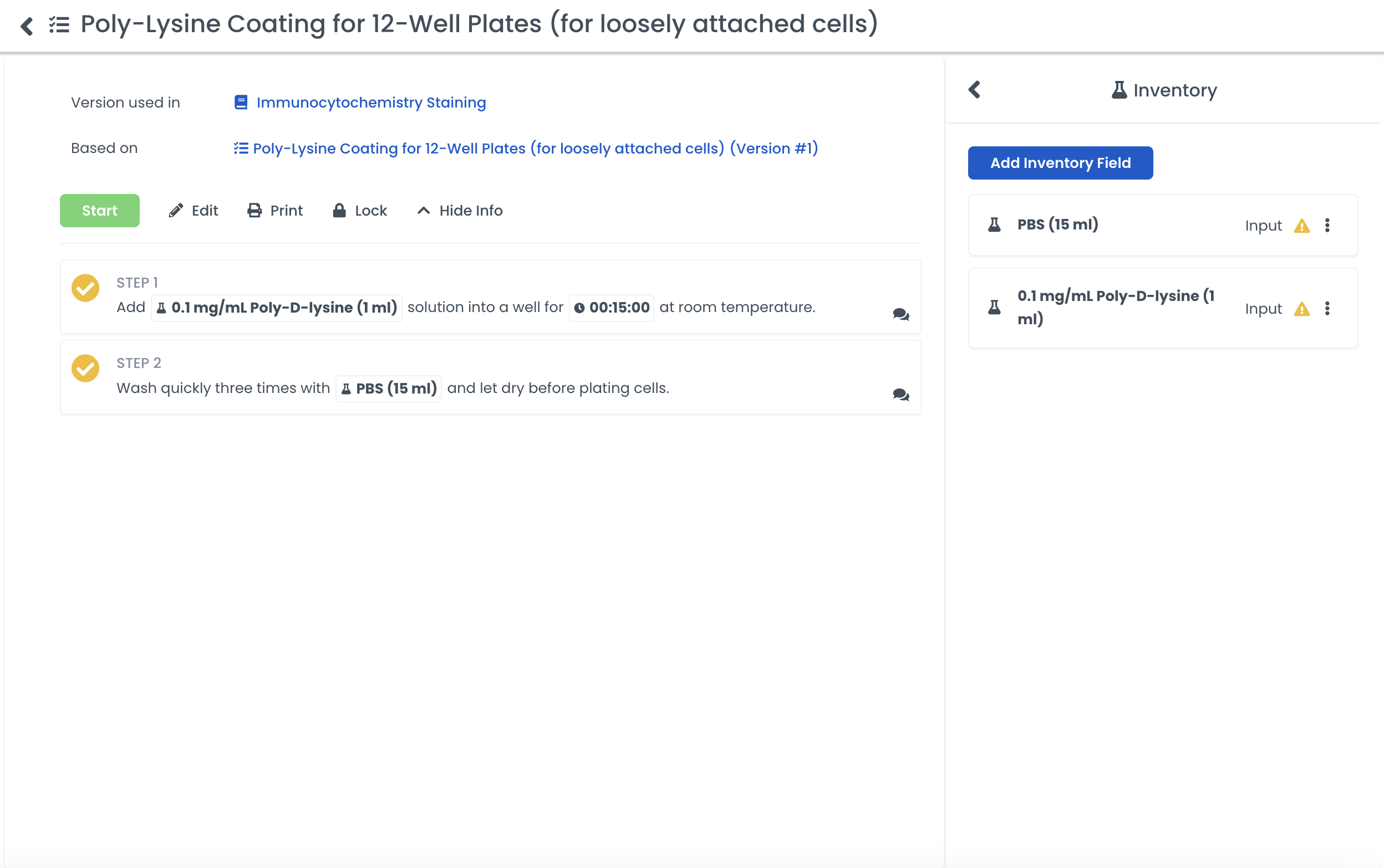Open the Immunocytochemistry Staining link

pyautogui.click(x=370, y=103)
